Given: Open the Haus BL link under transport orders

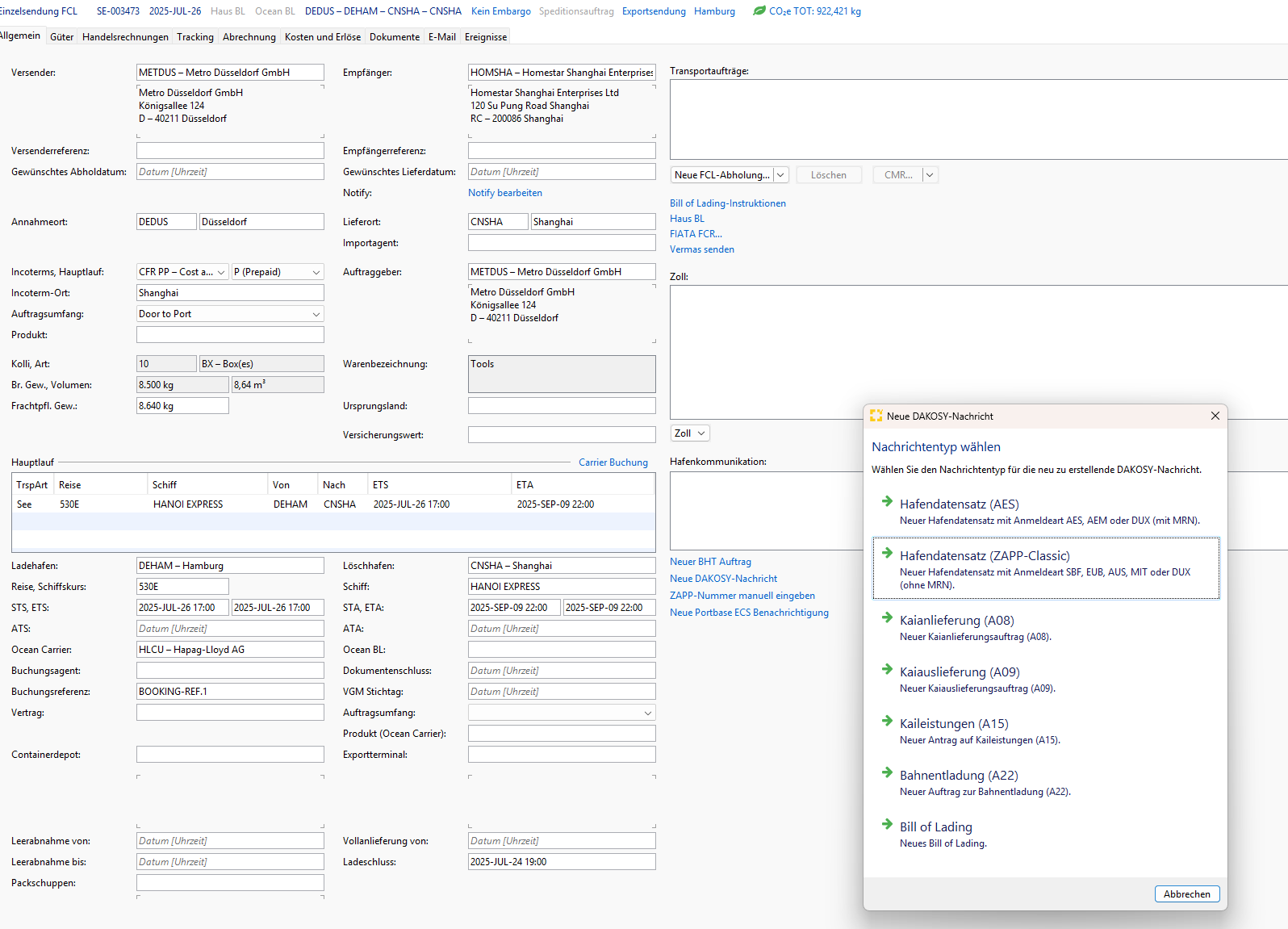Looking at the screenshot, I should tap(687, 219).
